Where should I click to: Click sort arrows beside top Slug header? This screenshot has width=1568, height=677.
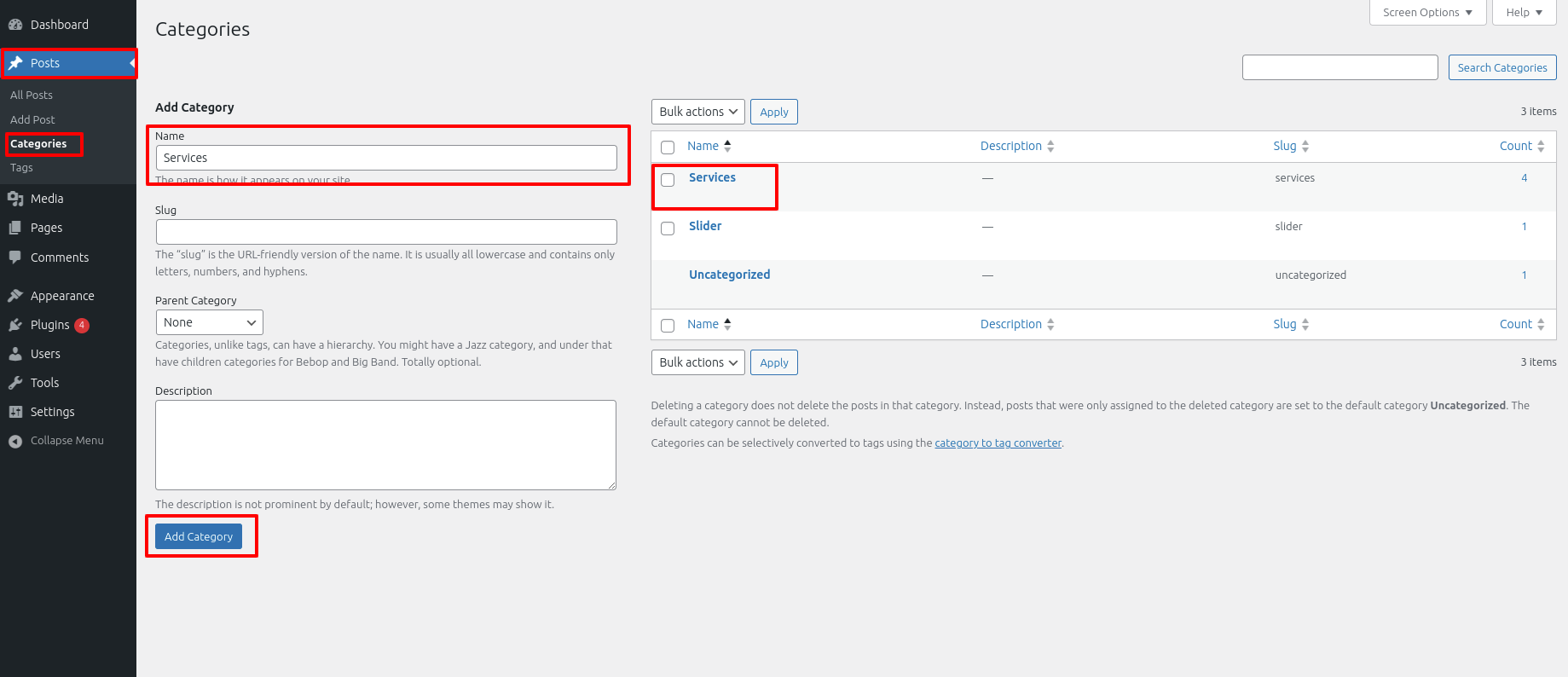point(1305,146)
